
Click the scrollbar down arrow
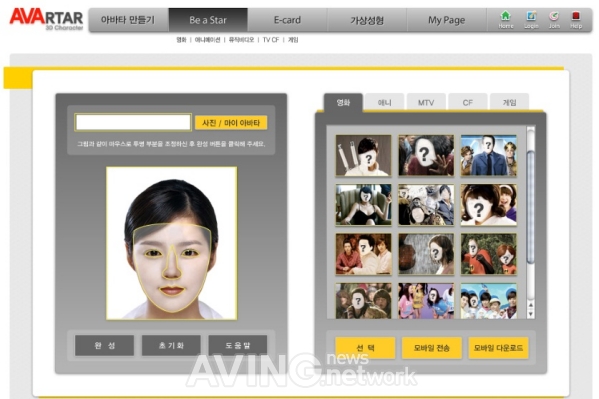point(531,314)
